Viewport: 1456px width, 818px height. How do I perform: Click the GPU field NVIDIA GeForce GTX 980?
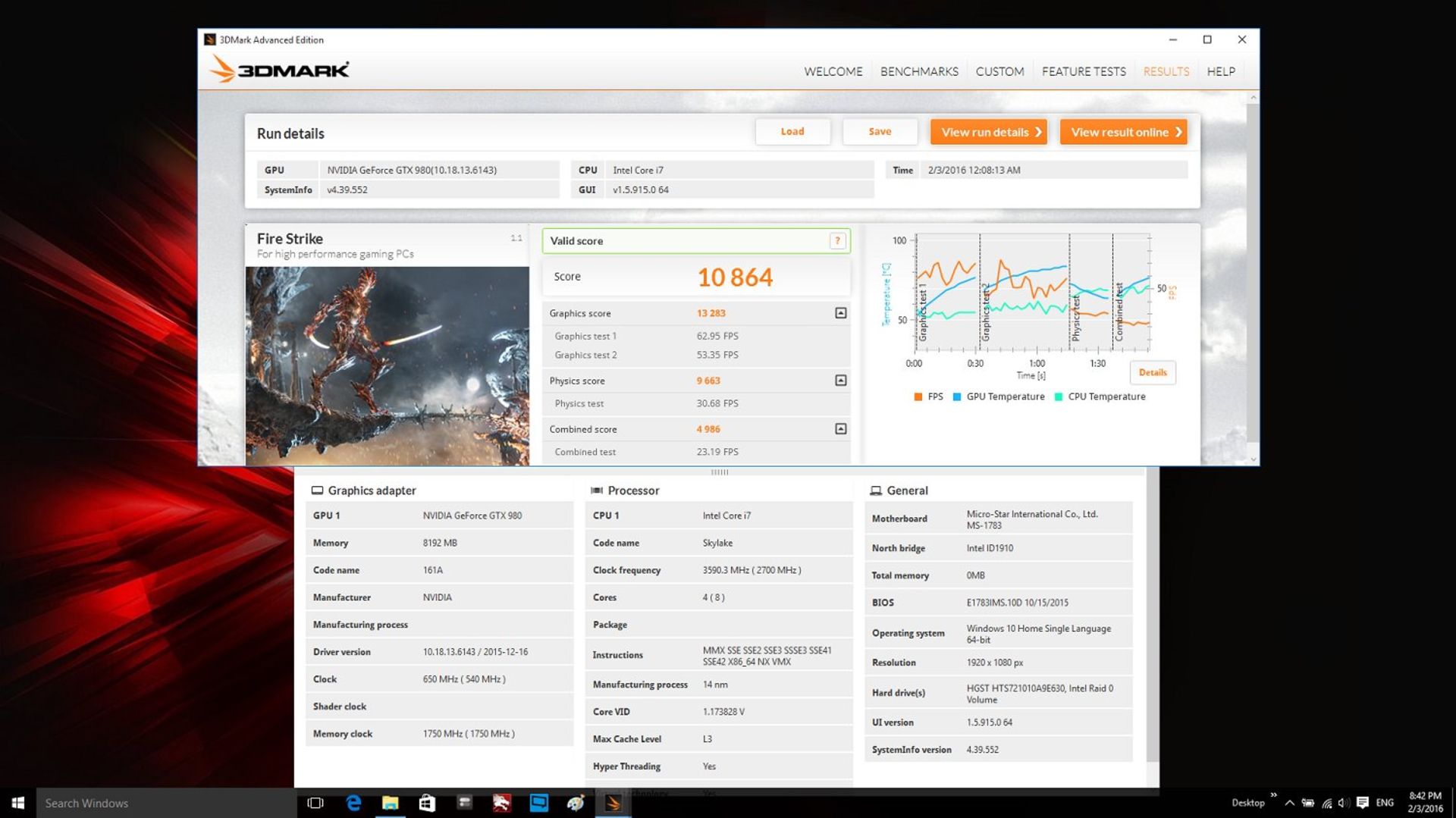[x=440, y=170]
